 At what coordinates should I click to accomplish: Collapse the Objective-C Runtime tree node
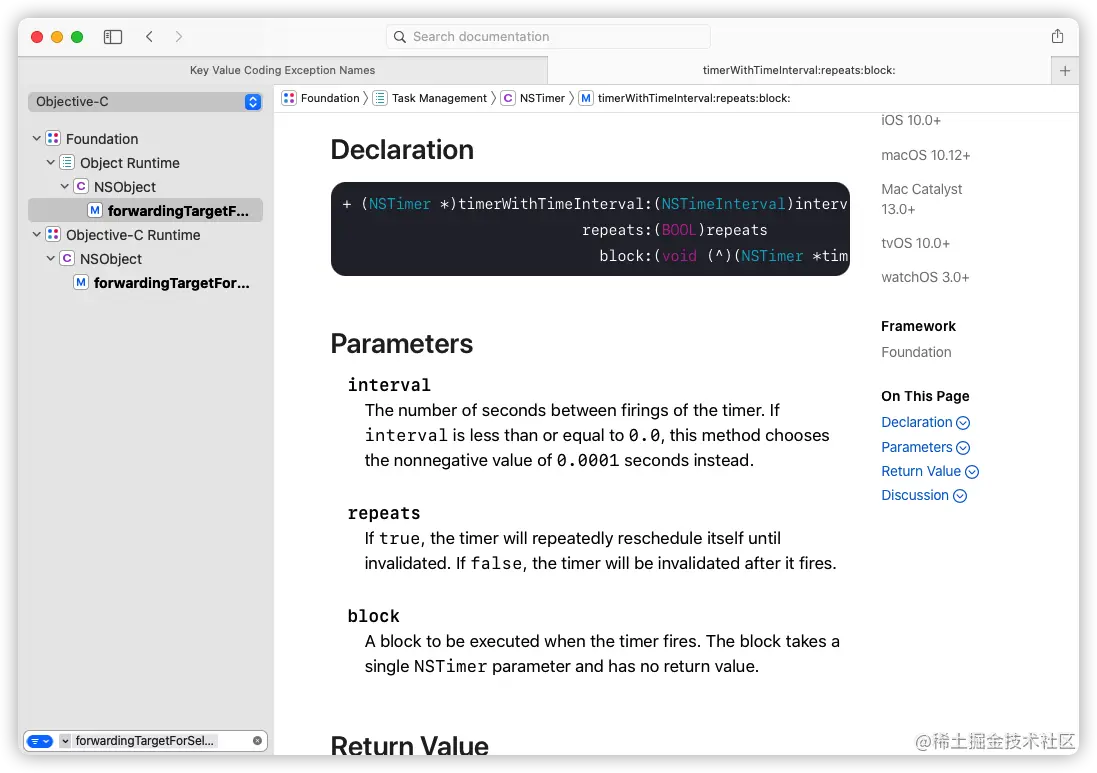point(36,235)
